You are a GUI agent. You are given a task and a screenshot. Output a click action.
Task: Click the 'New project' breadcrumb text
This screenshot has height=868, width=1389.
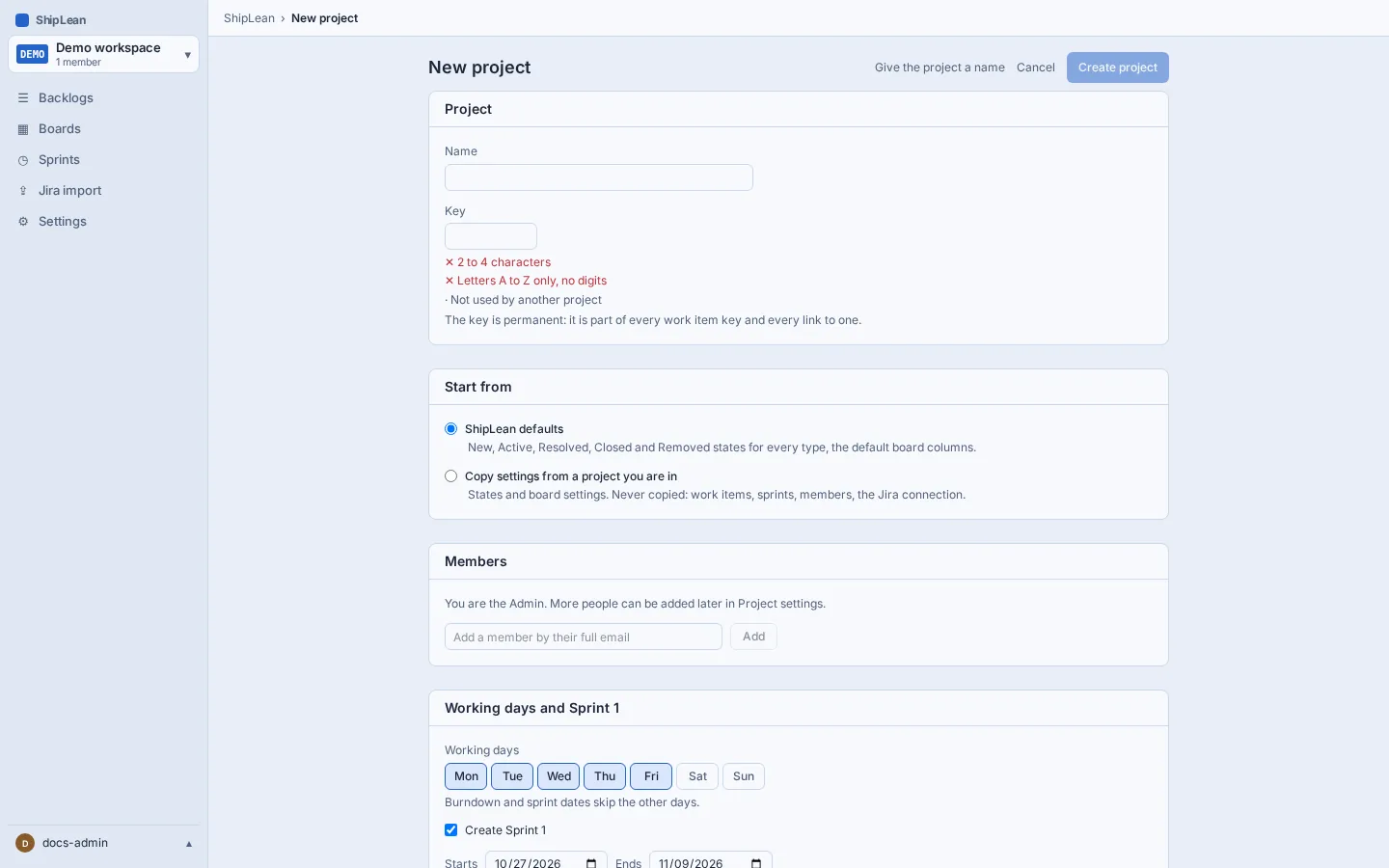coord(324,18)
